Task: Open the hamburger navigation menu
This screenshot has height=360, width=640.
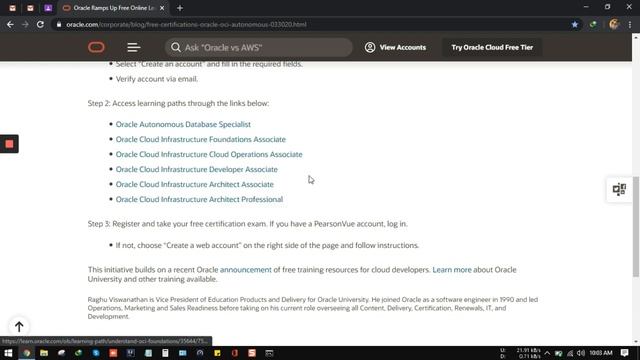Action: [x=133, y=47]
